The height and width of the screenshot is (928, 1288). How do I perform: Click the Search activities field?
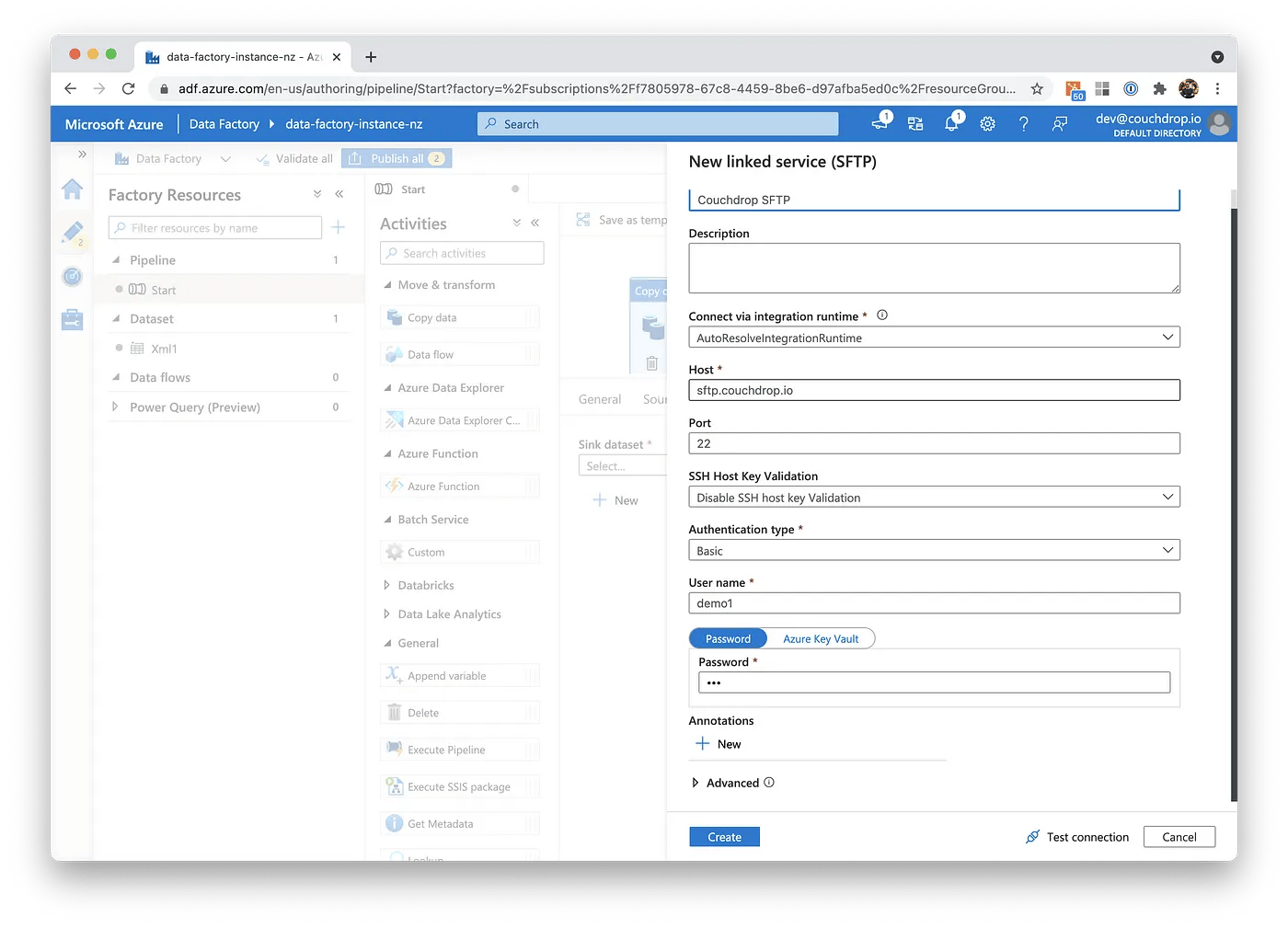pyautogui.click(x=462, y=253)
